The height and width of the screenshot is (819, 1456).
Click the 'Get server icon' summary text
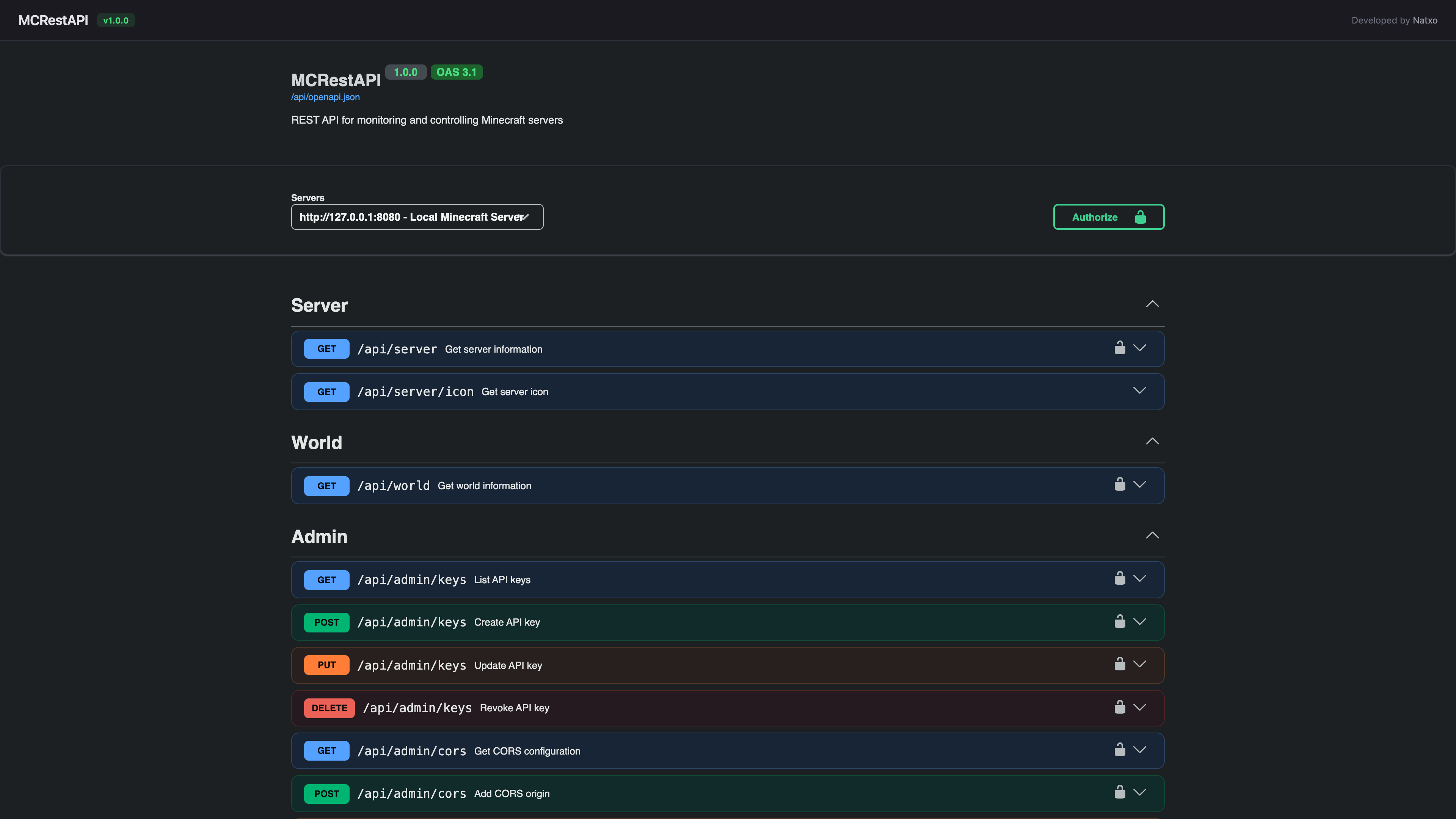pyautogui.click(x=515, y=392)
